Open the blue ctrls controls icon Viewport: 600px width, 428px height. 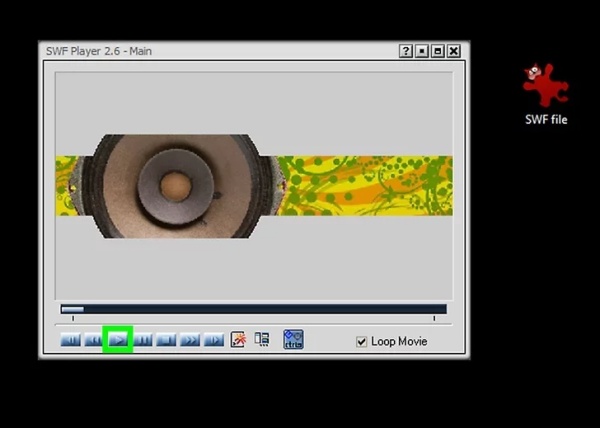293,339
